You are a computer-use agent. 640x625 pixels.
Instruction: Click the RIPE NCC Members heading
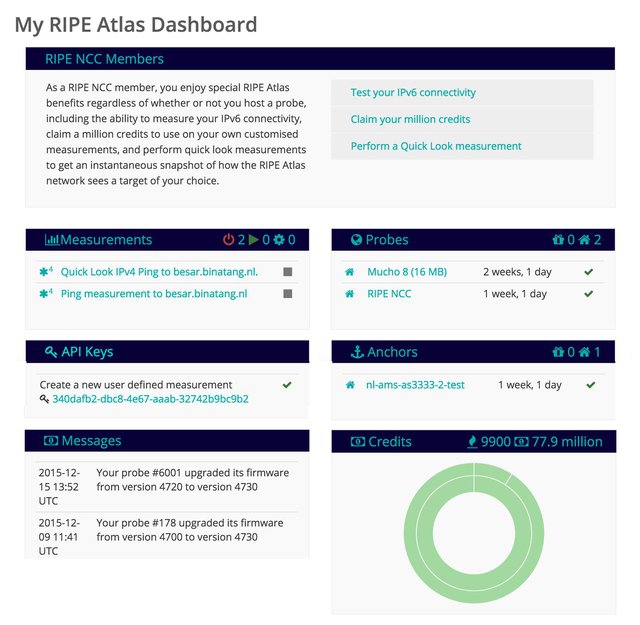[104, 59]
